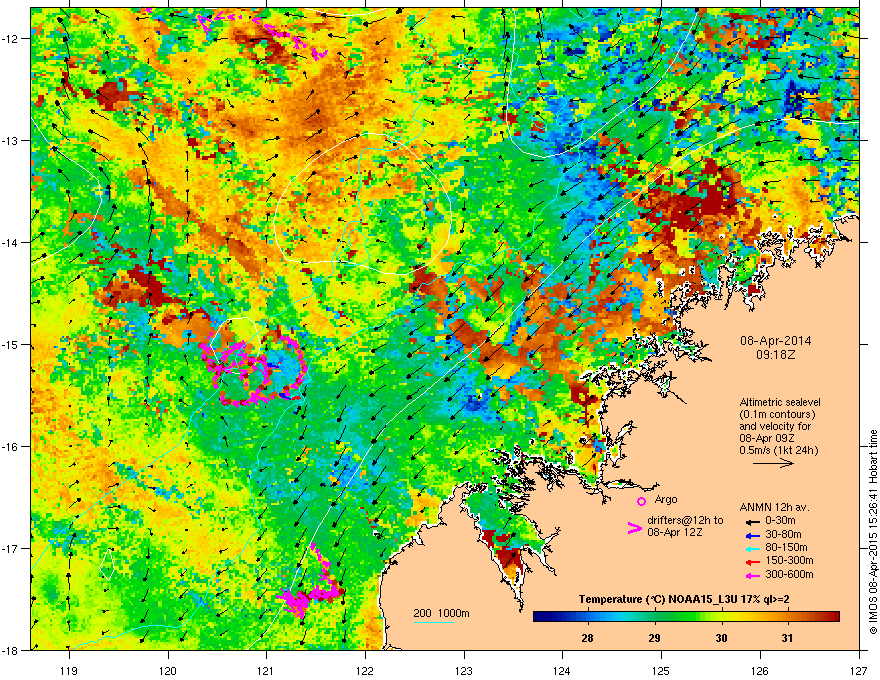
Task: Click the colorbar tick label 30
Action: point(721,638)
